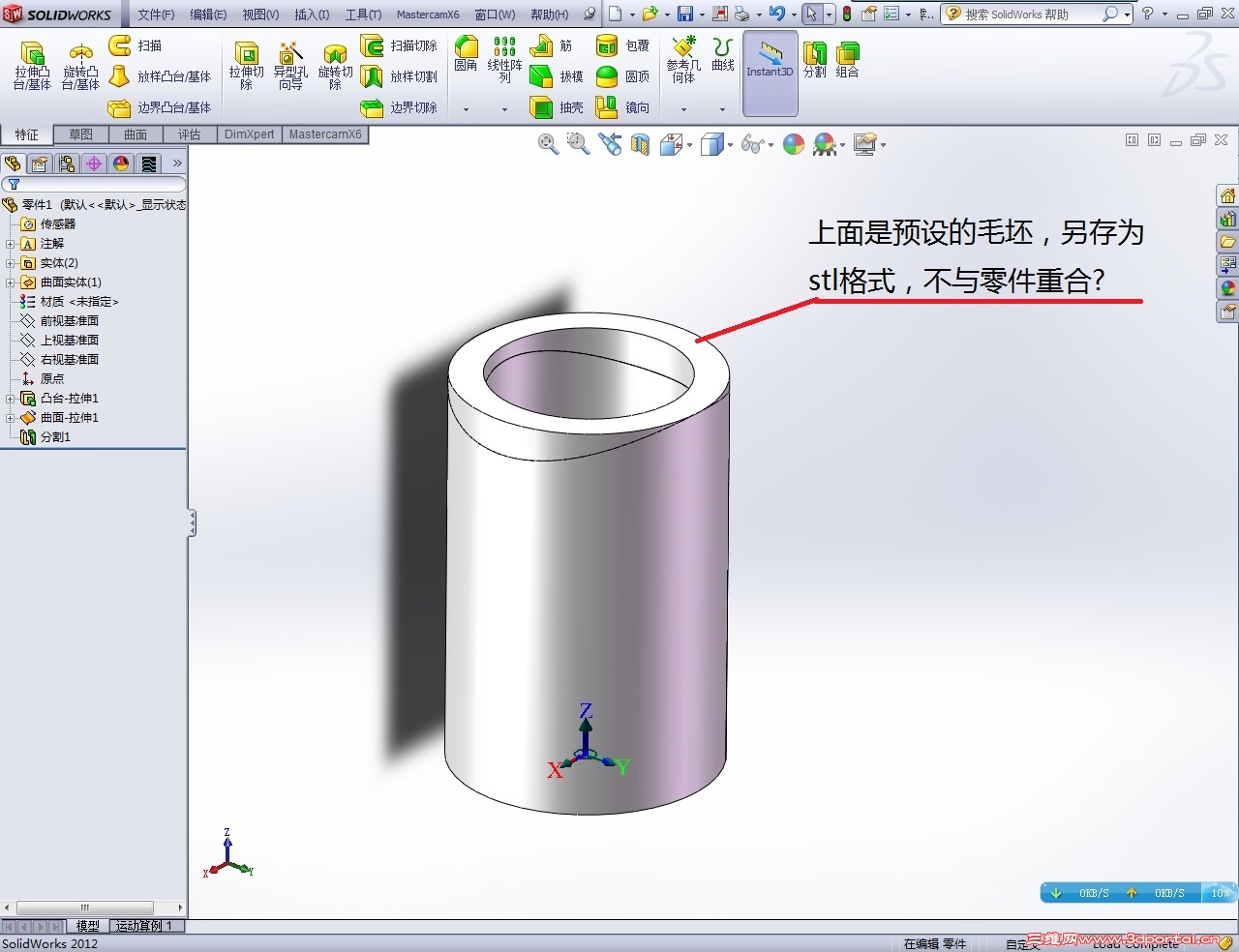Choose the 包覆 wrap tool
The width and height of the screenshot is (1239, 952).
click(x=622, y=45)
